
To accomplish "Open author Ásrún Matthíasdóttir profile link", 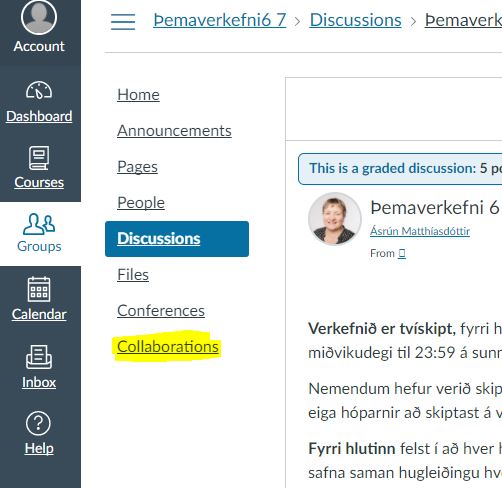I will 420,231.
